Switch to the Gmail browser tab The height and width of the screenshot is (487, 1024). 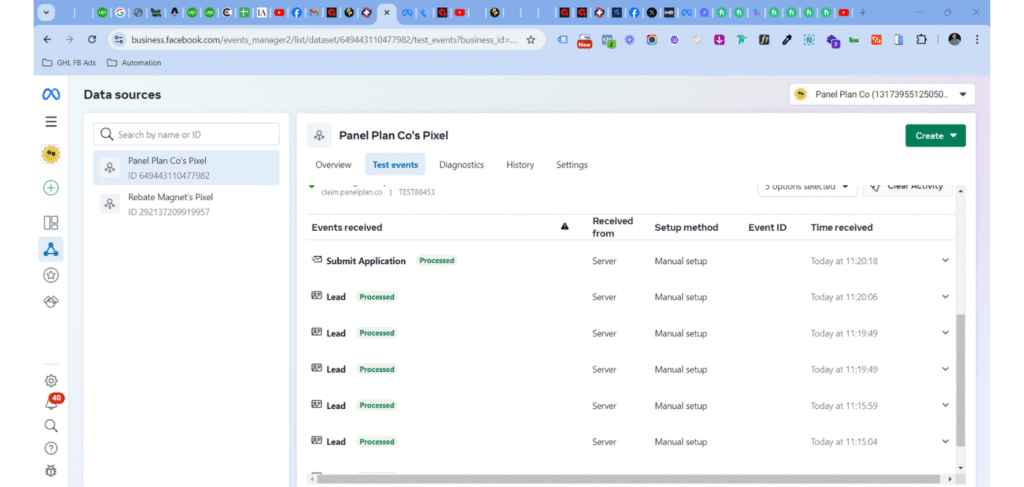point(314,12)
